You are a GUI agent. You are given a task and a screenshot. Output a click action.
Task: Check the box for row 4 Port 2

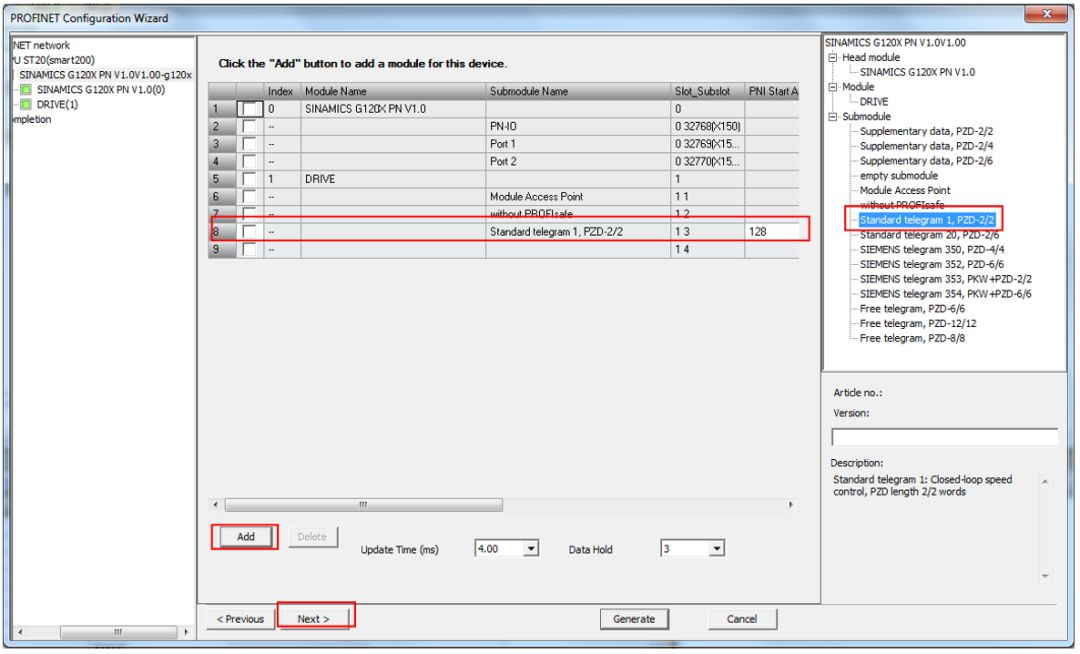(249, 162)
